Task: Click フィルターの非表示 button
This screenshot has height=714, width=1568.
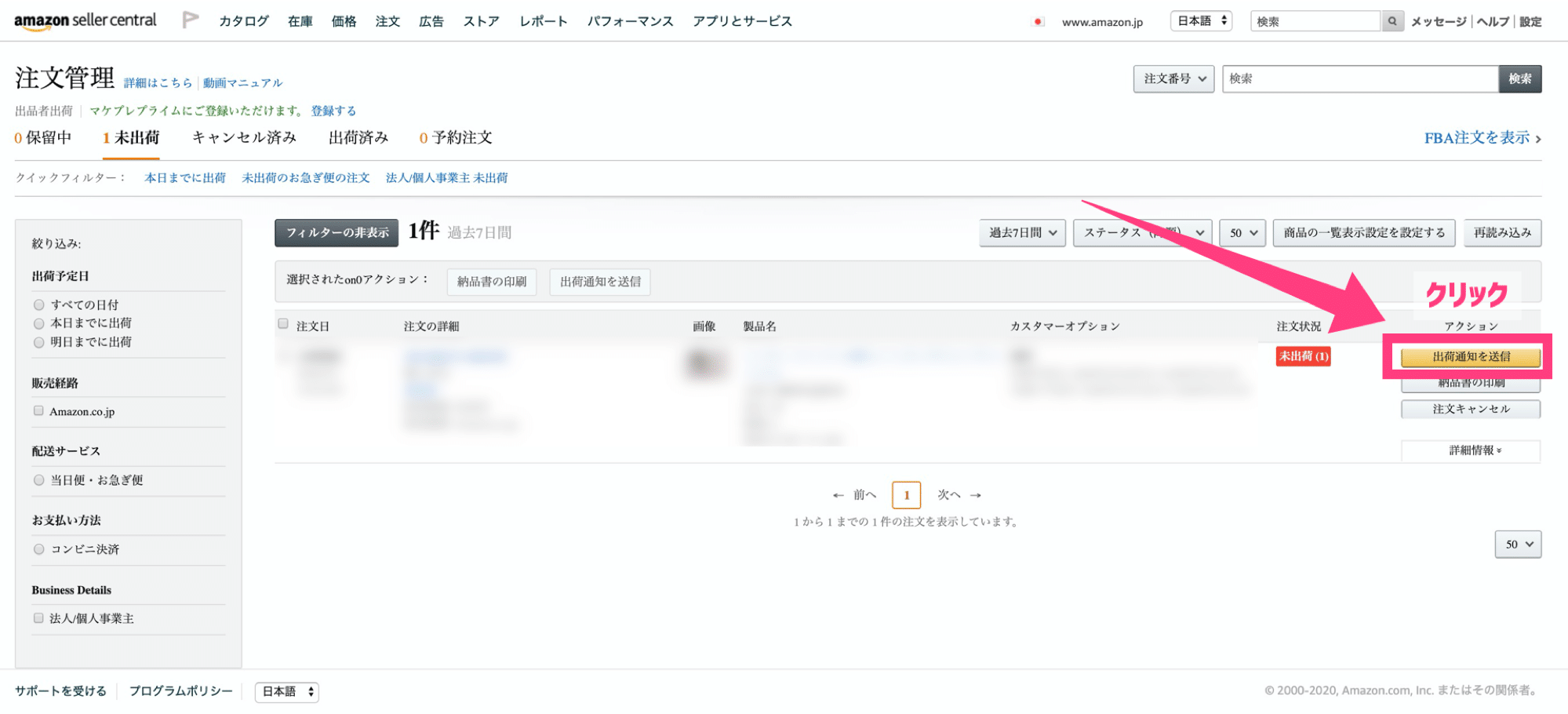Action: [337, 233]
